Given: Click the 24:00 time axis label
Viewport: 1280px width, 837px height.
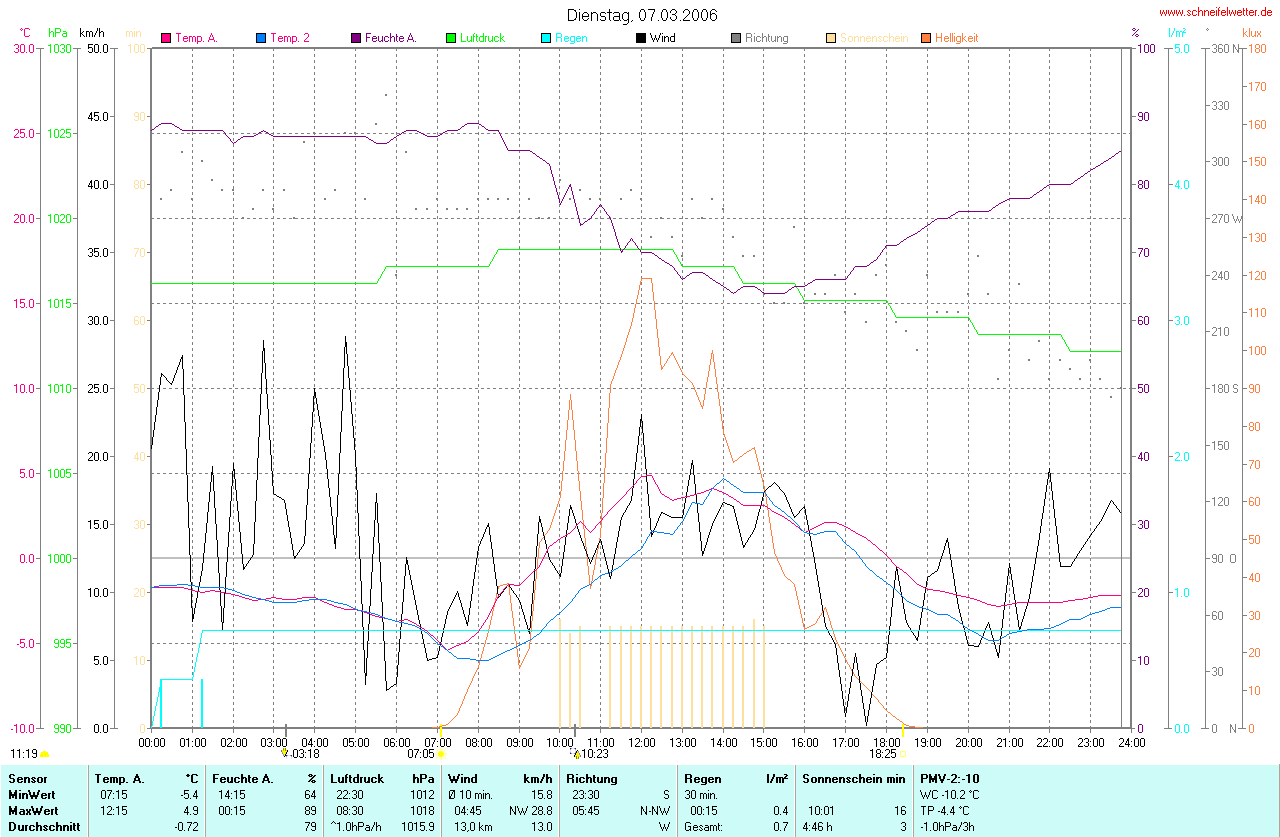Looking at the screenshot, I should pyautogui.click(x=1131, y=742).
